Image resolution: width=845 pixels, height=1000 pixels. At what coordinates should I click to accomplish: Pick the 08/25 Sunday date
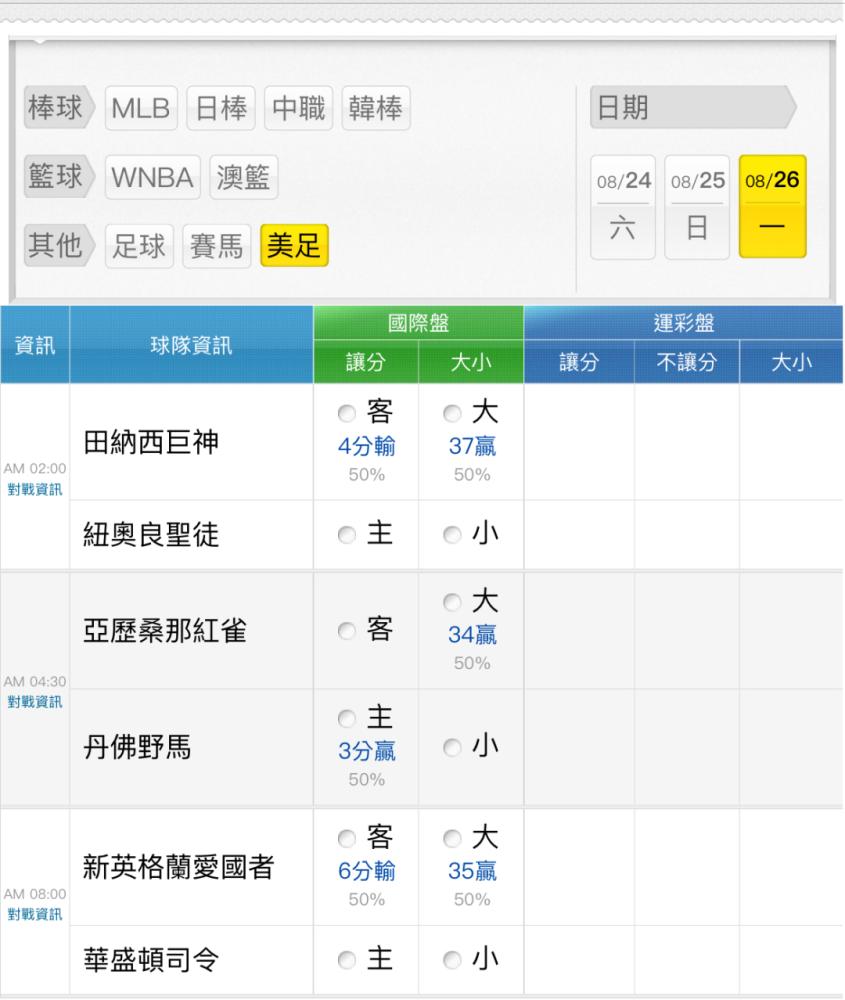(697, 207)
